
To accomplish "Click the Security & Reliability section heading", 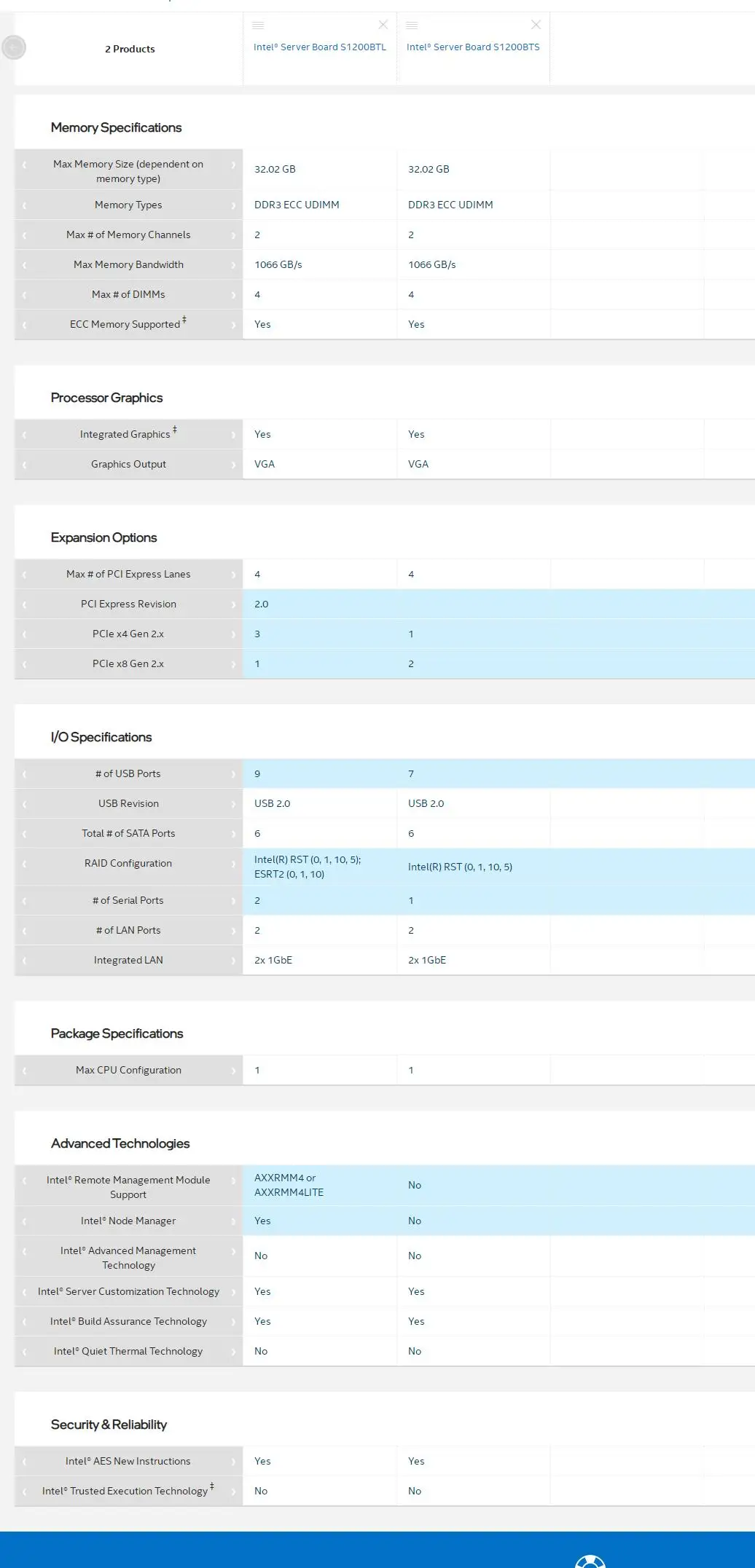I will (x=109, y=1425).
